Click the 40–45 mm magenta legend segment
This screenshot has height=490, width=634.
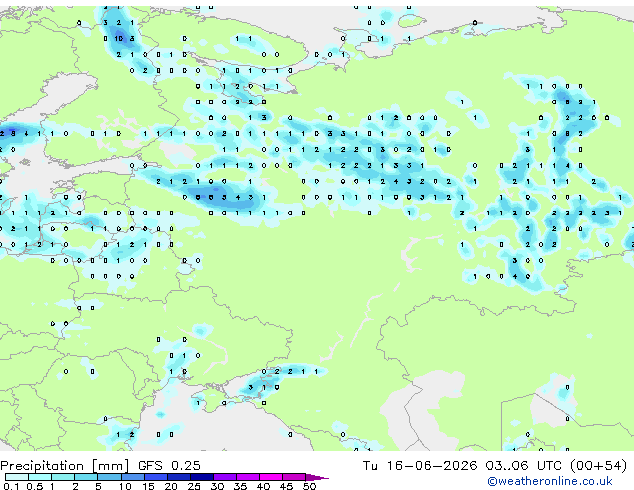(271, 477)
